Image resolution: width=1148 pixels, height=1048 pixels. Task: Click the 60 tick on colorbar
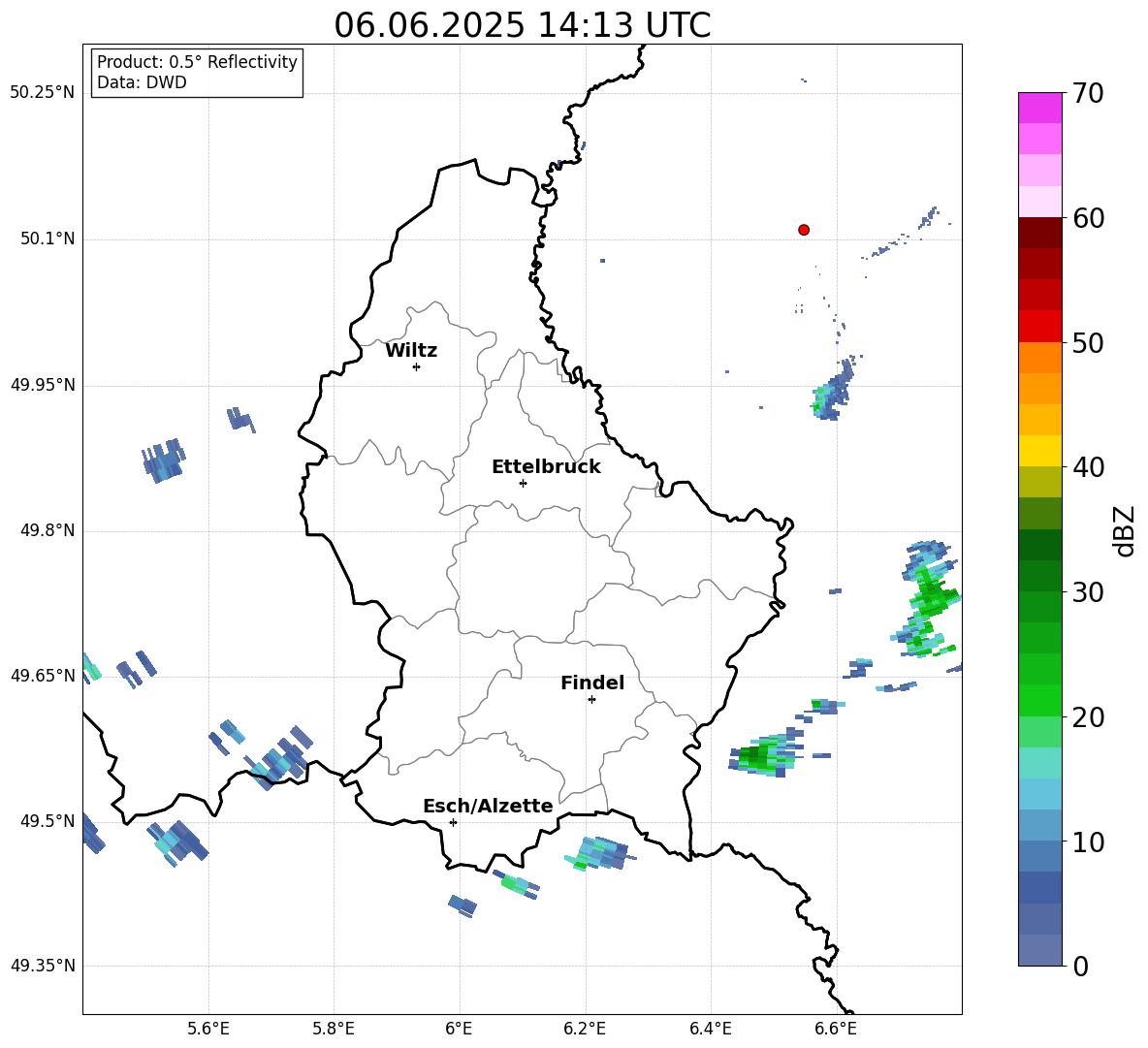pos(1088,218)
